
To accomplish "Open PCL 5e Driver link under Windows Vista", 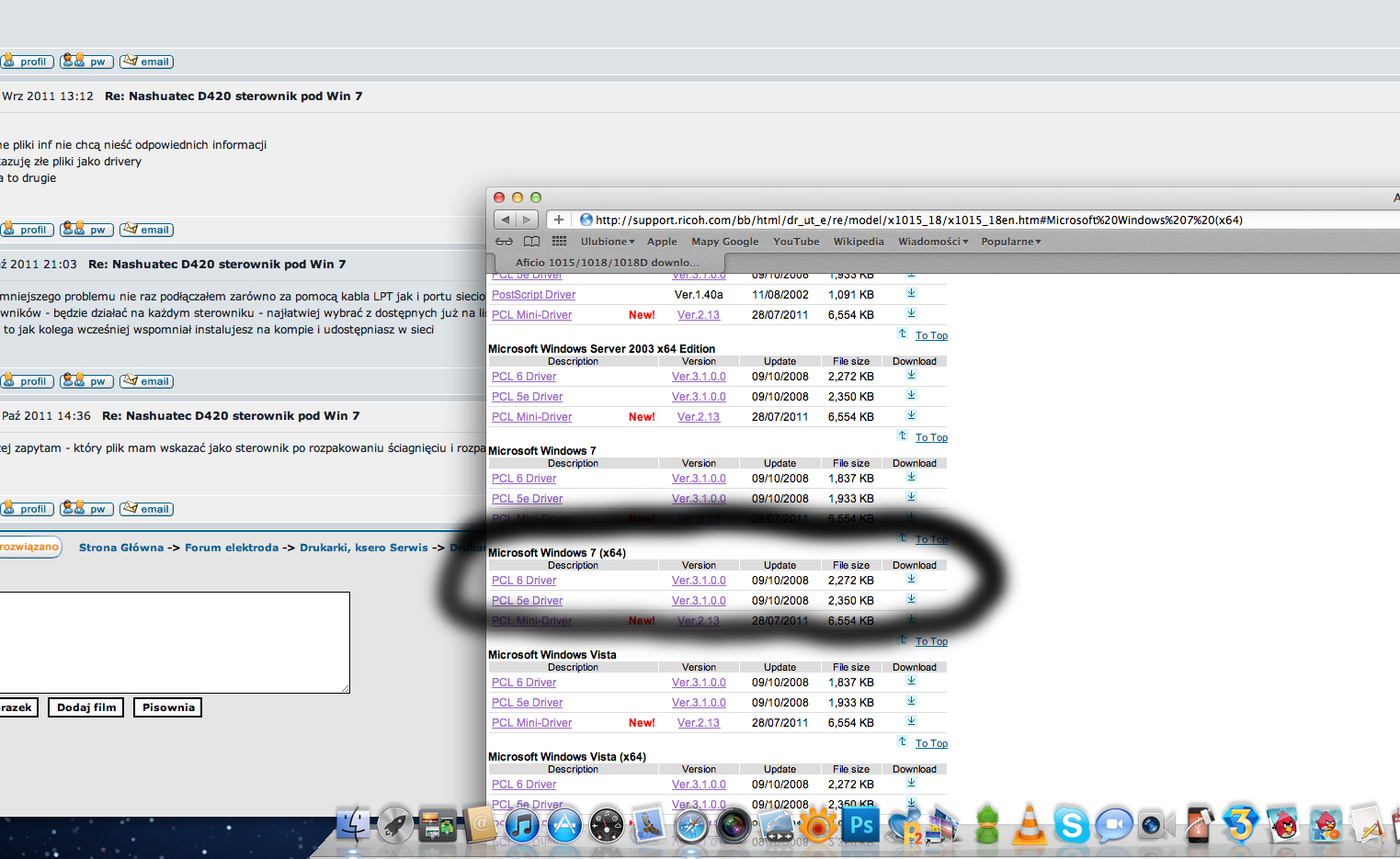I will click(x=527, y=703).
